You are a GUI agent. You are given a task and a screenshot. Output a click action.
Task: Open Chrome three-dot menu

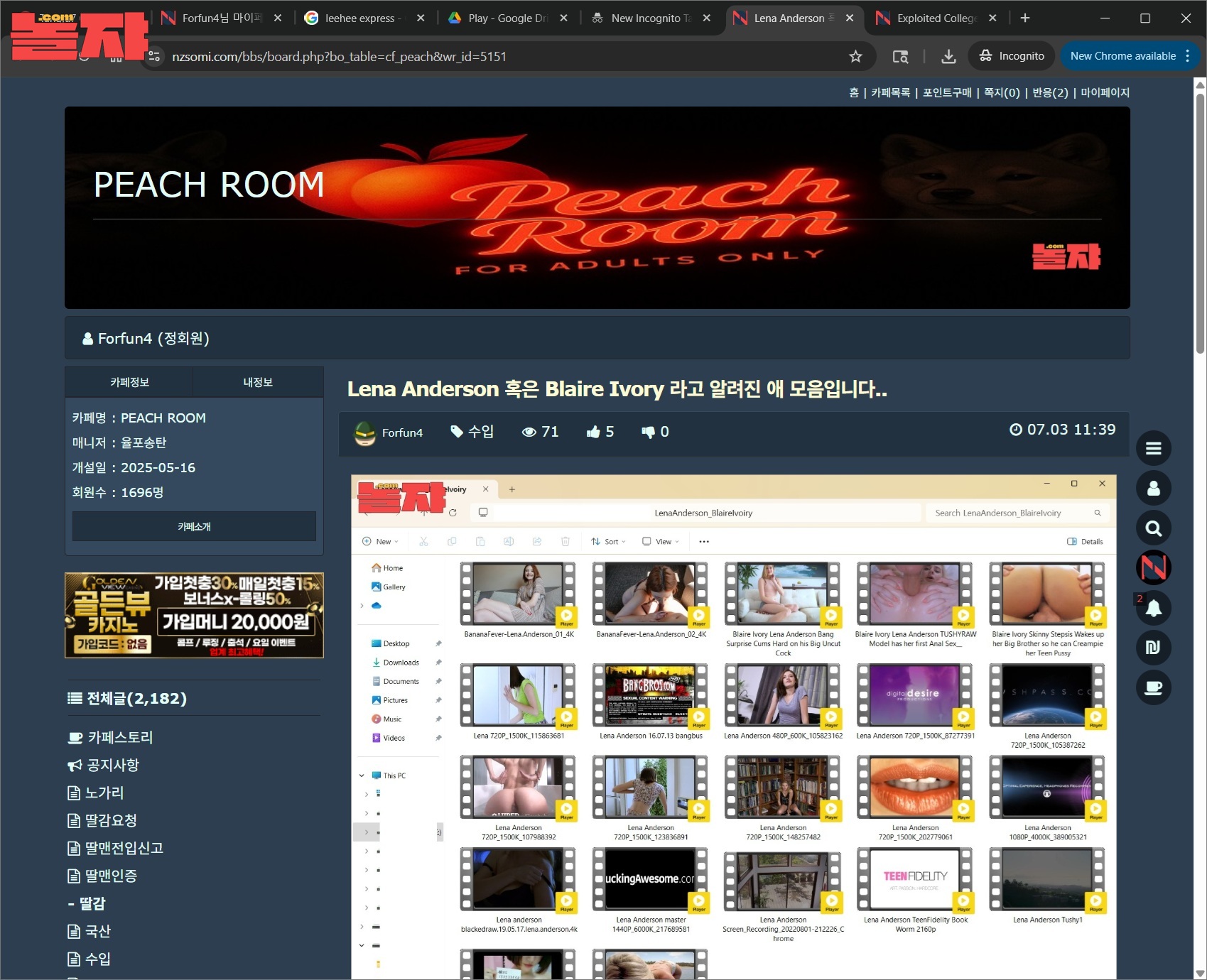click(1188, 56)
